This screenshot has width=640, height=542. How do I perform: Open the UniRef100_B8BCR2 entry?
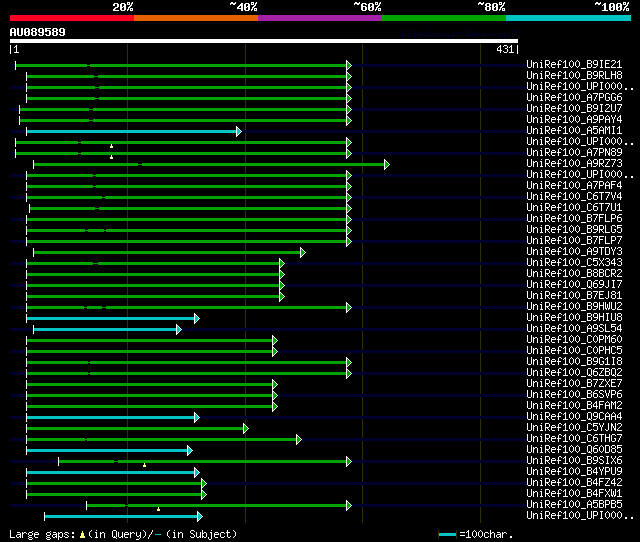pos(574,274)
